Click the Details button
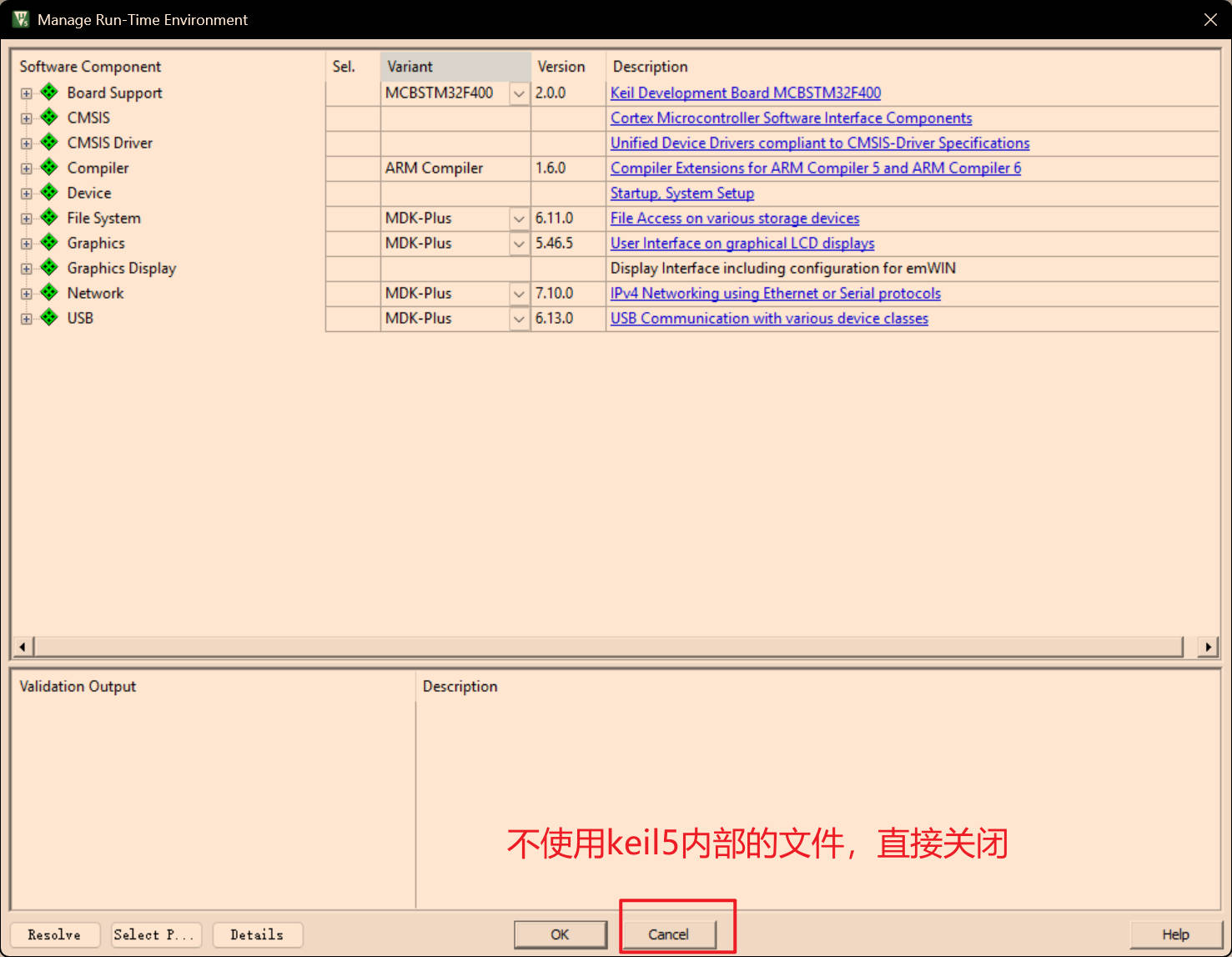 257,934
